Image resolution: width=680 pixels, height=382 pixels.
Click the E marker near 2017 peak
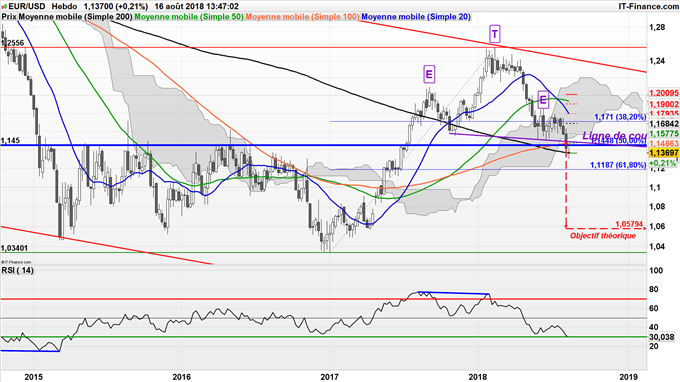tap(429, 75)
